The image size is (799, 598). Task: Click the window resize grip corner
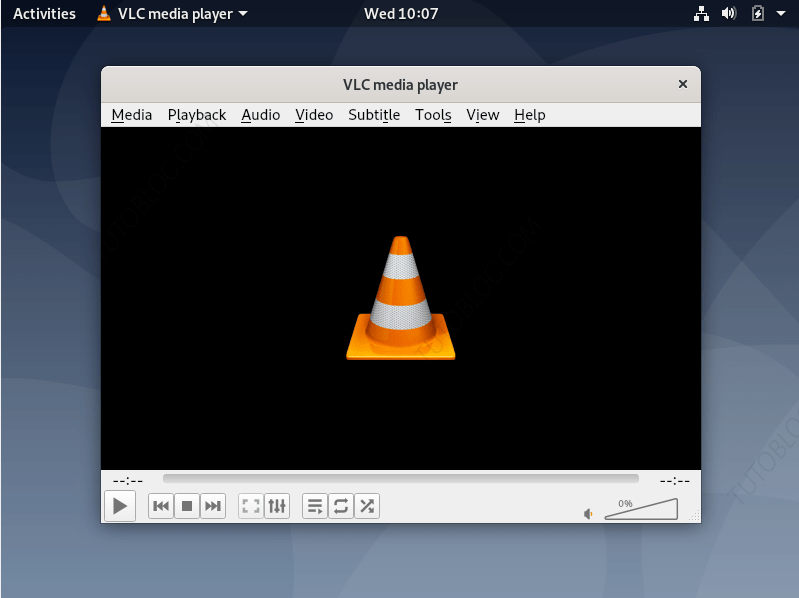pyautogui.click(x=695, y=517)
